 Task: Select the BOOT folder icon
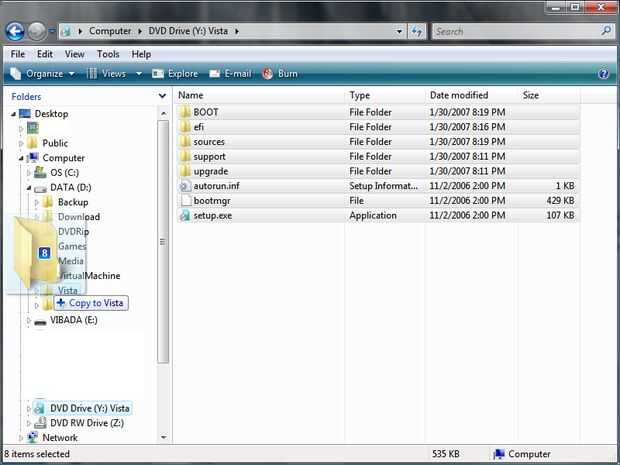[x=185, y=112]
